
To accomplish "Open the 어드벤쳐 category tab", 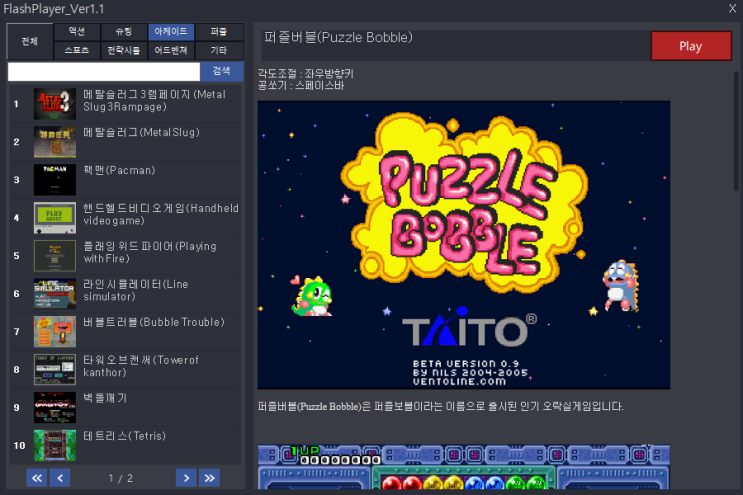I will click(x=171, y=50).
